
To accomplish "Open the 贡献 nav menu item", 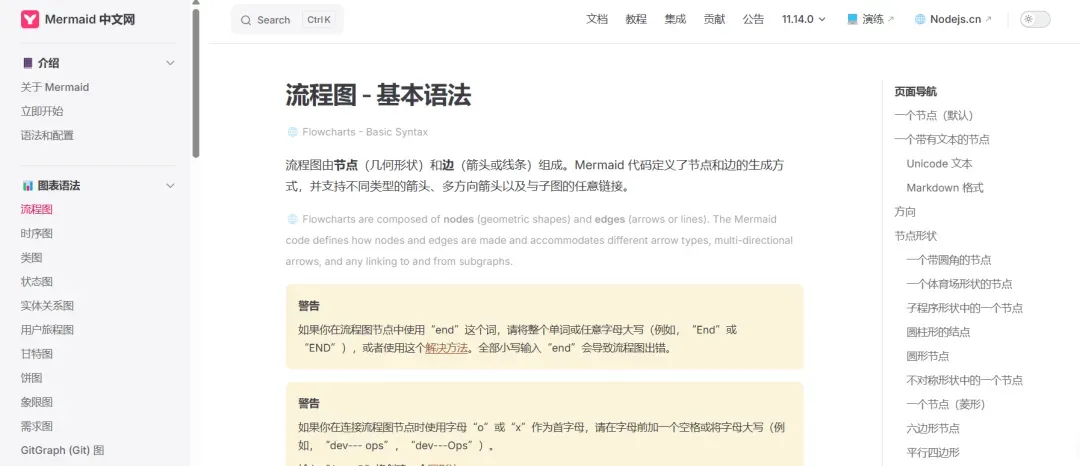I will click(714, 19).
